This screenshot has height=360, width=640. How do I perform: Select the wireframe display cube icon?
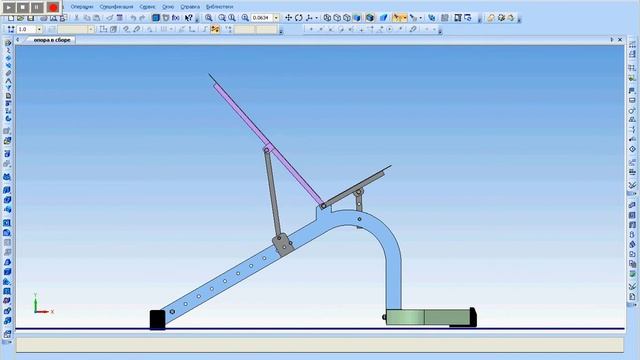point(327,18)
